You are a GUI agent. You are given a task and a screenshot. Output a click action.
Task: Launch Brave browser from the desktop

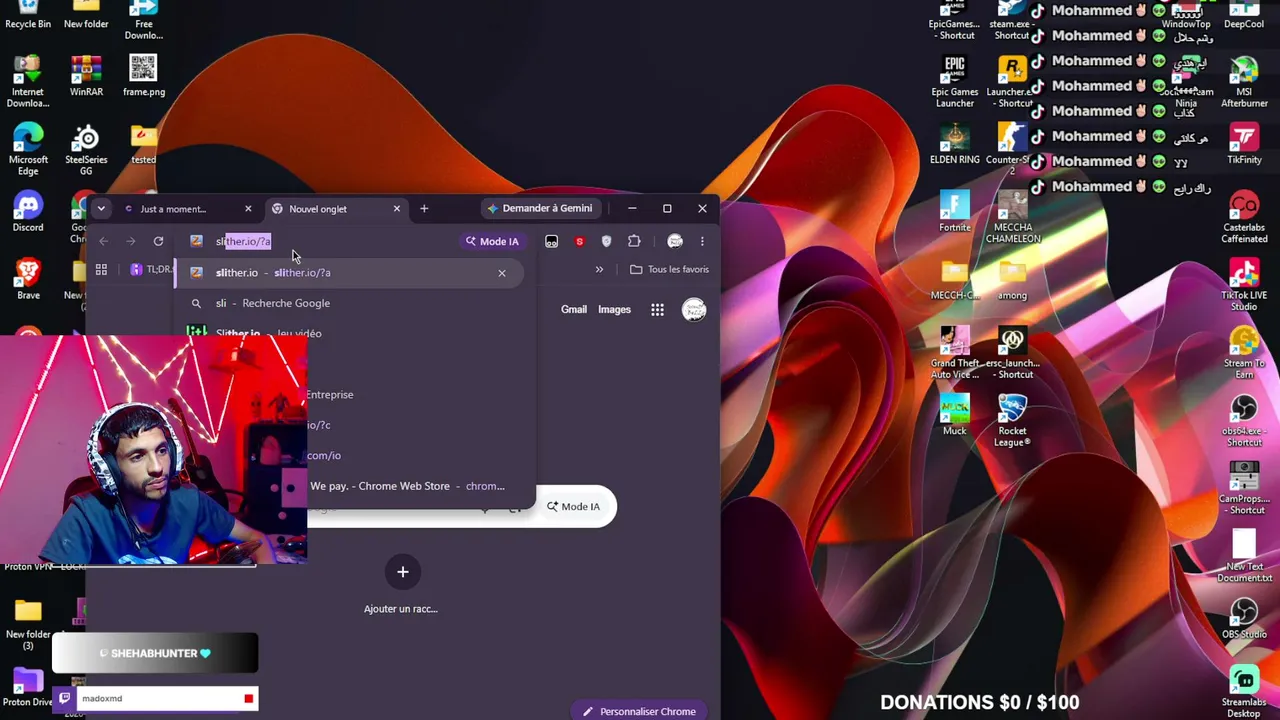tap(28, 280)
